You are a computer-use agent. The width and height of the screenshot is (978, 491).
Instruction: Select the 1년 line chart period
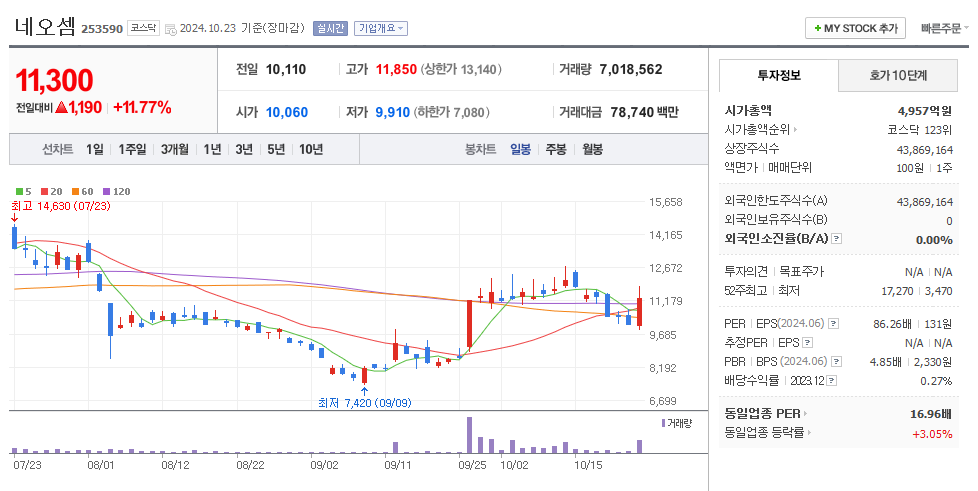pos(212,149)
